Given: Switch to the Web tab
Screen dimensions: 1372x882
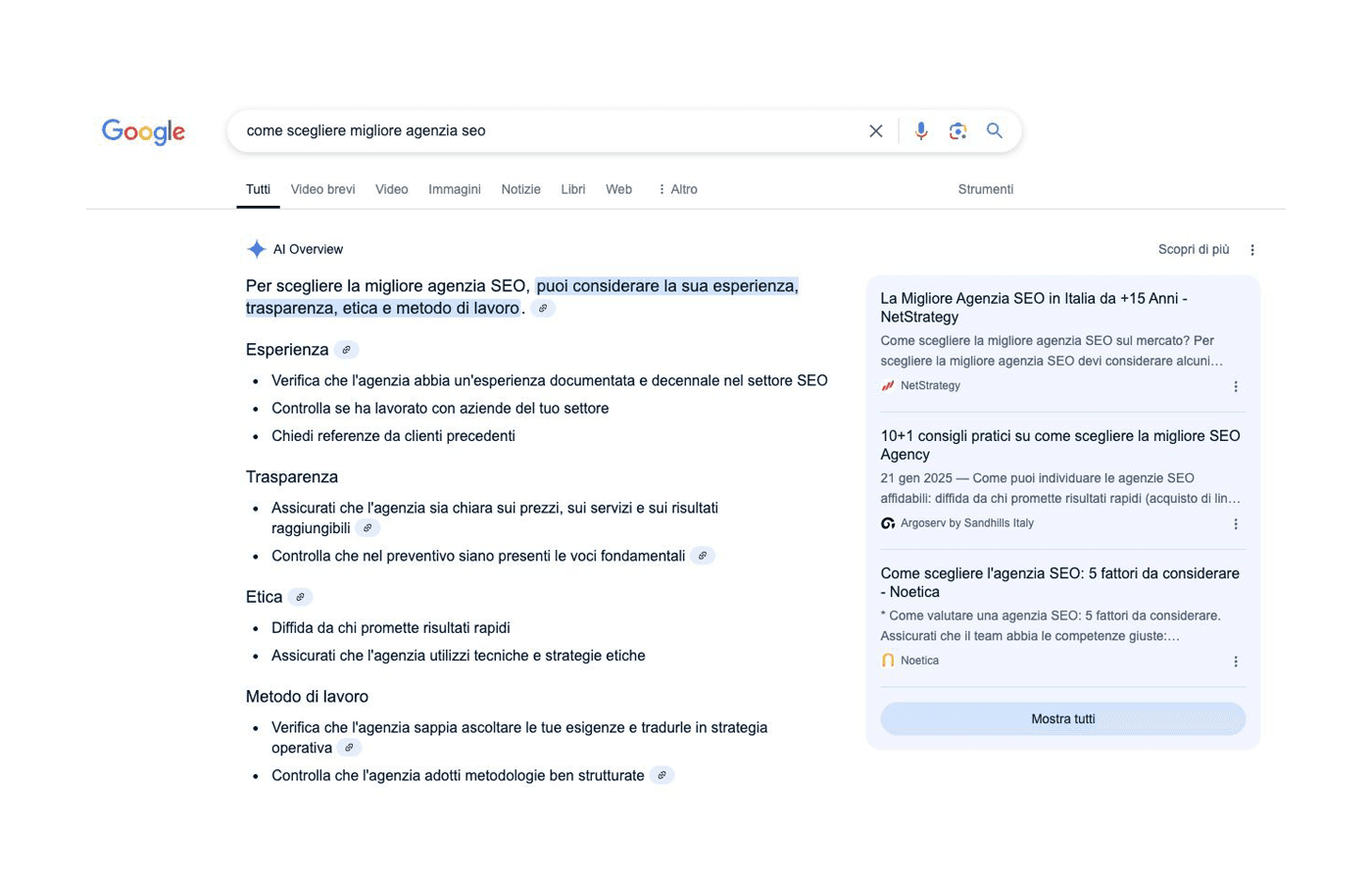Looking at the screenshot, I should [x=618, y=189].
